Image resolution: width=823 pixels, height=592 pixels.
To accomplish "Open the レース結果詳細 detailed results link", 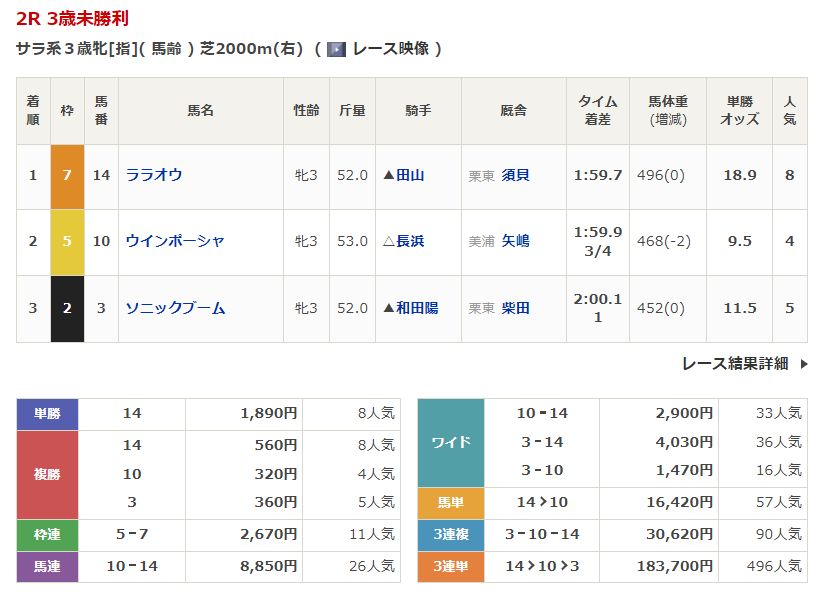I will (x=735, y=364).
